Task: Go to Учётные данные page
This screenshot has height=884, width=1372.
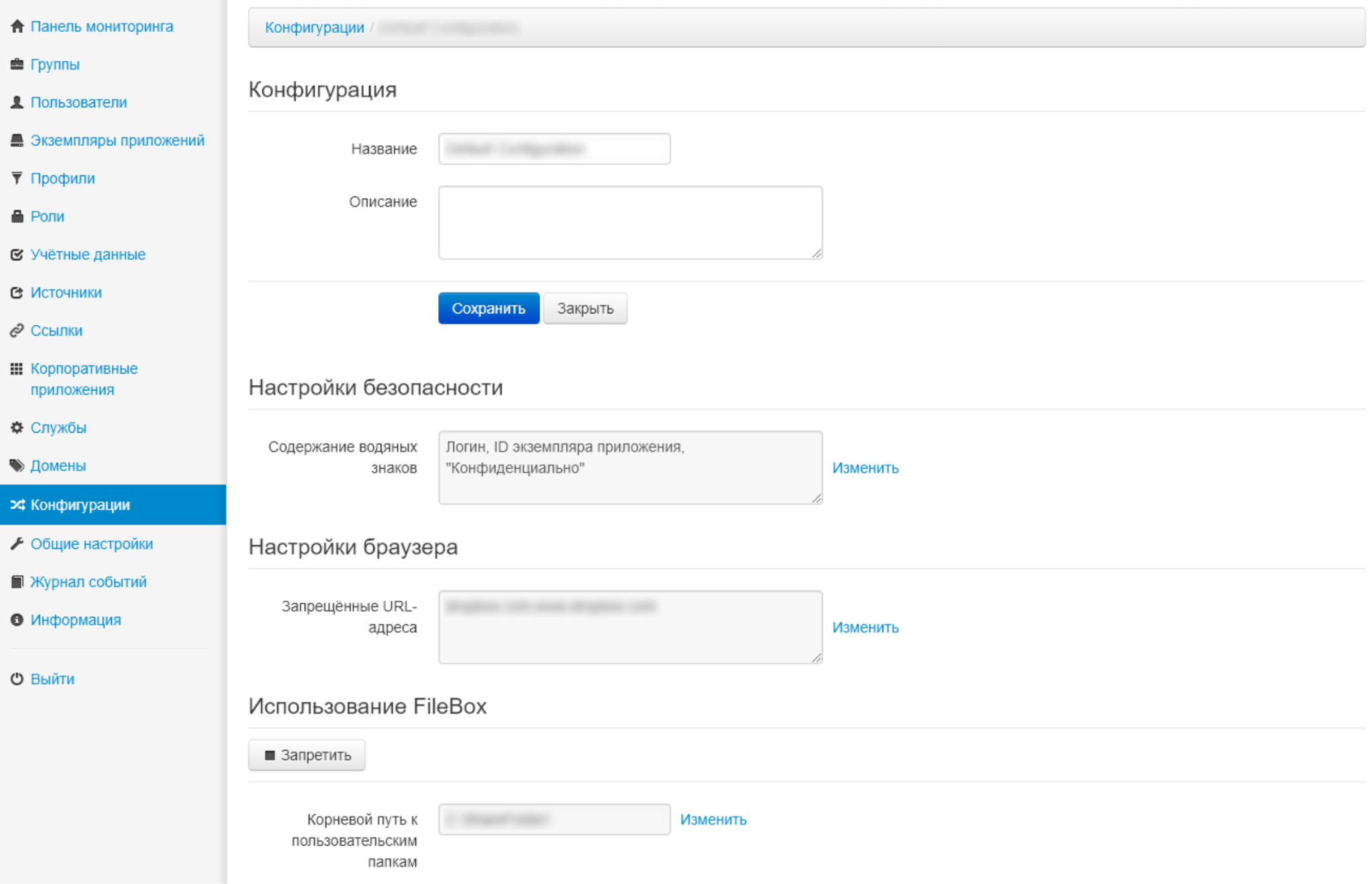Action: 88,254
